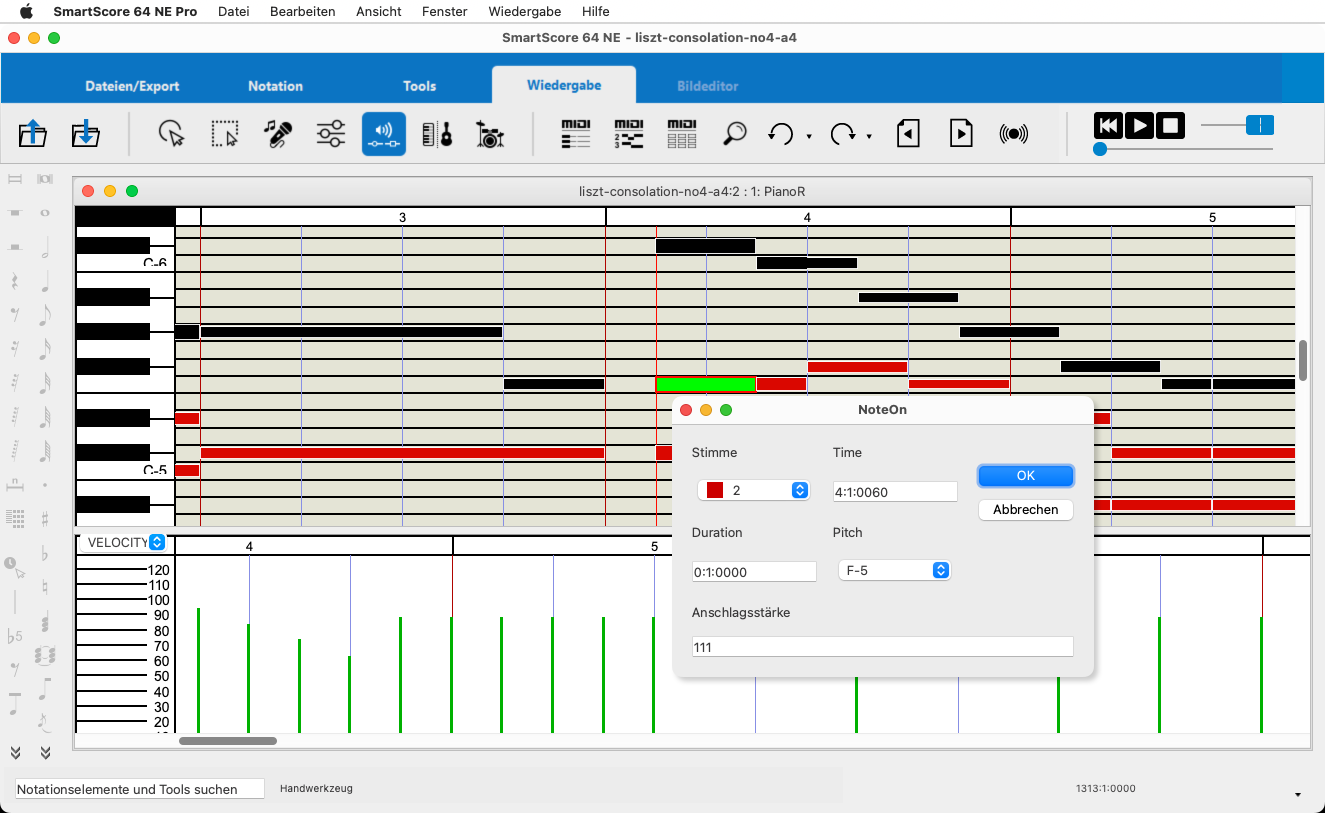The width and height of the screenshot is (1325, 813).
Task: Open the Stimme voice dropdown
Action: (x=753, y=490)
